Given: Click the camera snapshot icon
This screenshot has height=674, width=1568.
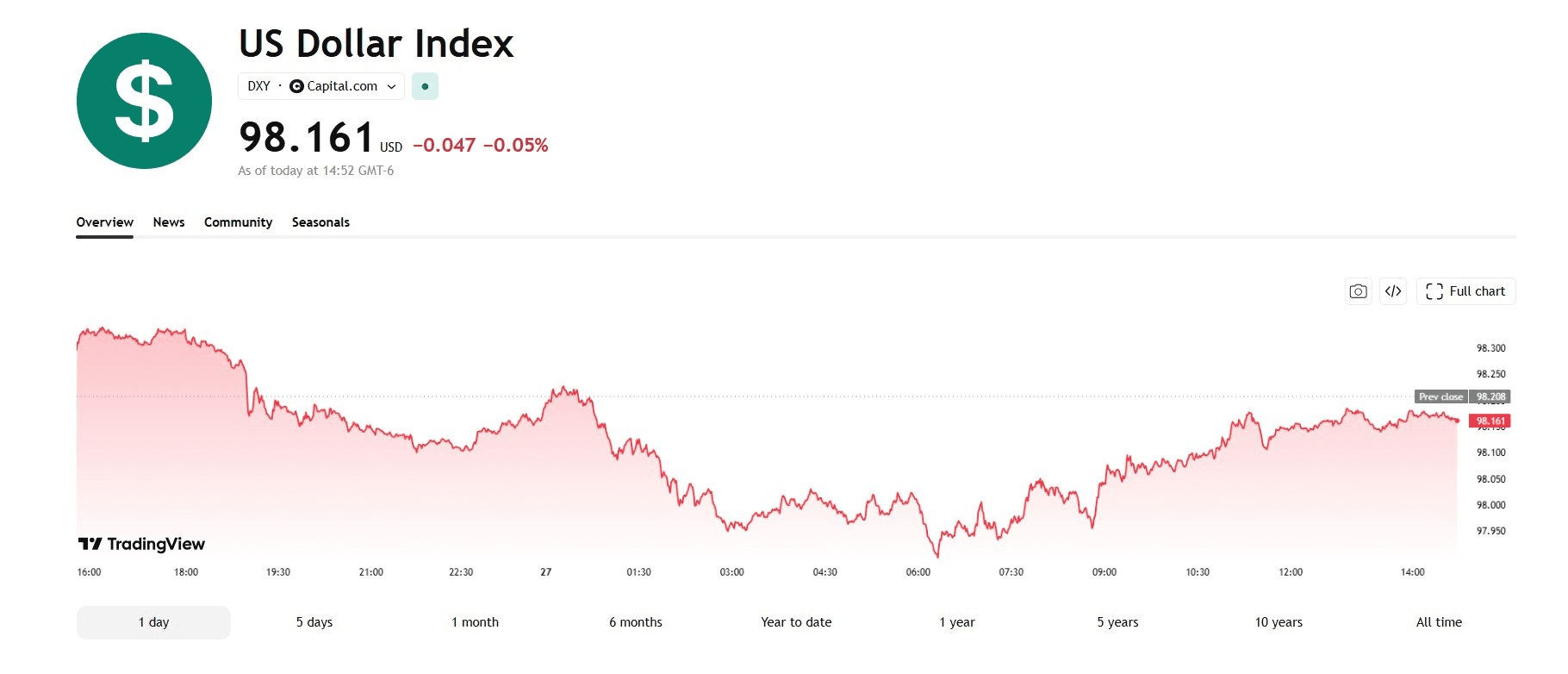Looking at the screenshot, I should pos(1358,291).
